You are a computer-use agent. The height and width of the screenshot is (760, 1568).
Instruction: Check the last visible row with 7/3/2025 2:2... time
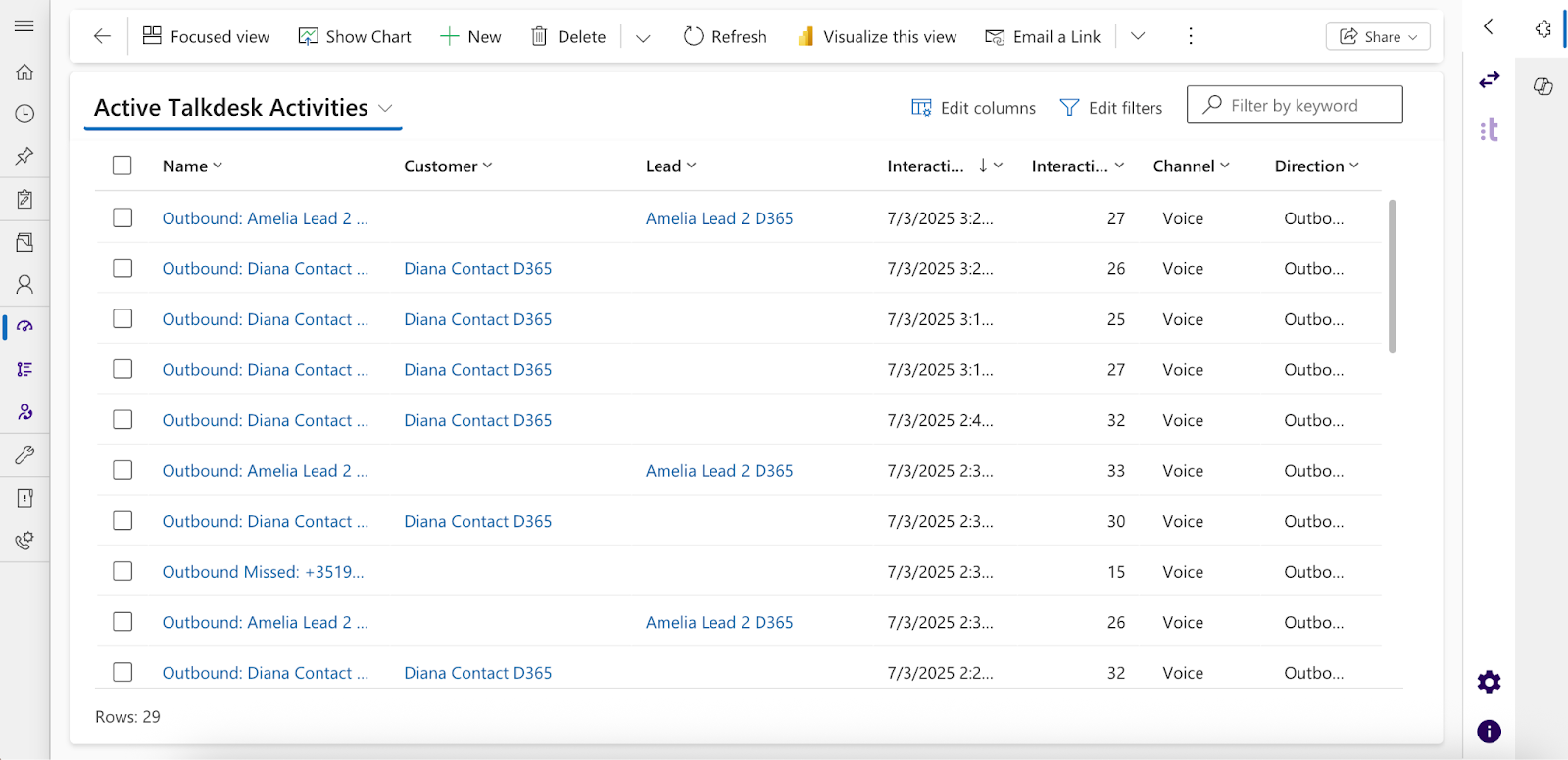click(x=122, y=672)
